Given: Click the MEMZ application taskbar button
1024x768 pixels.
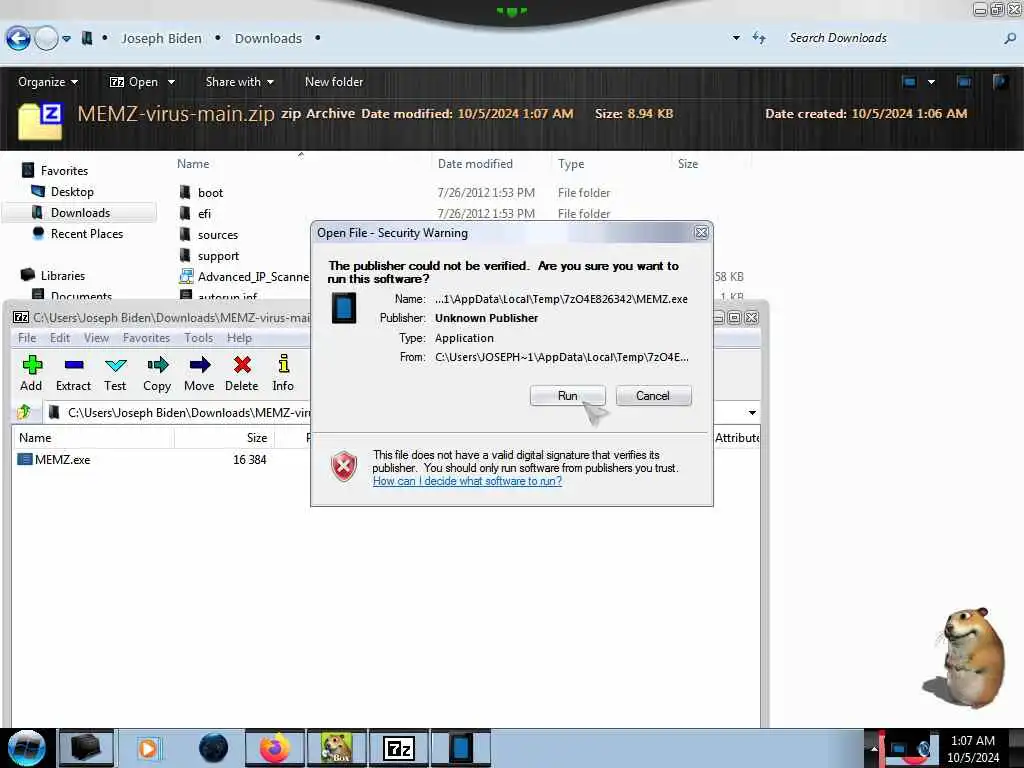Looking at the screenshot, I should (x=460, y=748).
